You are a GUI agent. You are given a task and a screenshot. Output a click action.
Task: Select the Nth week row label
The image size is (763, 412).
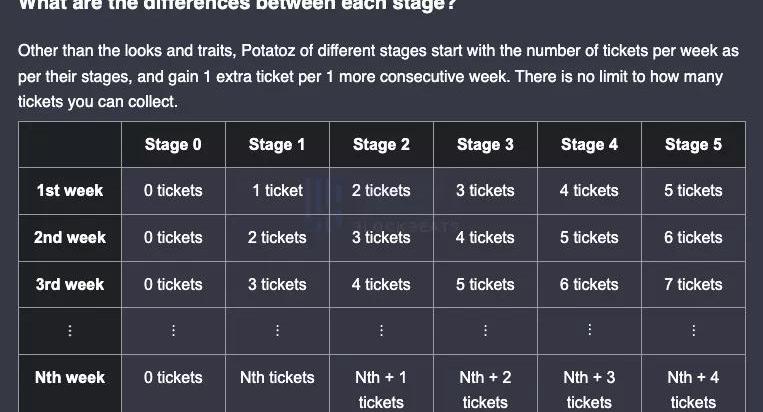[70, 377]
